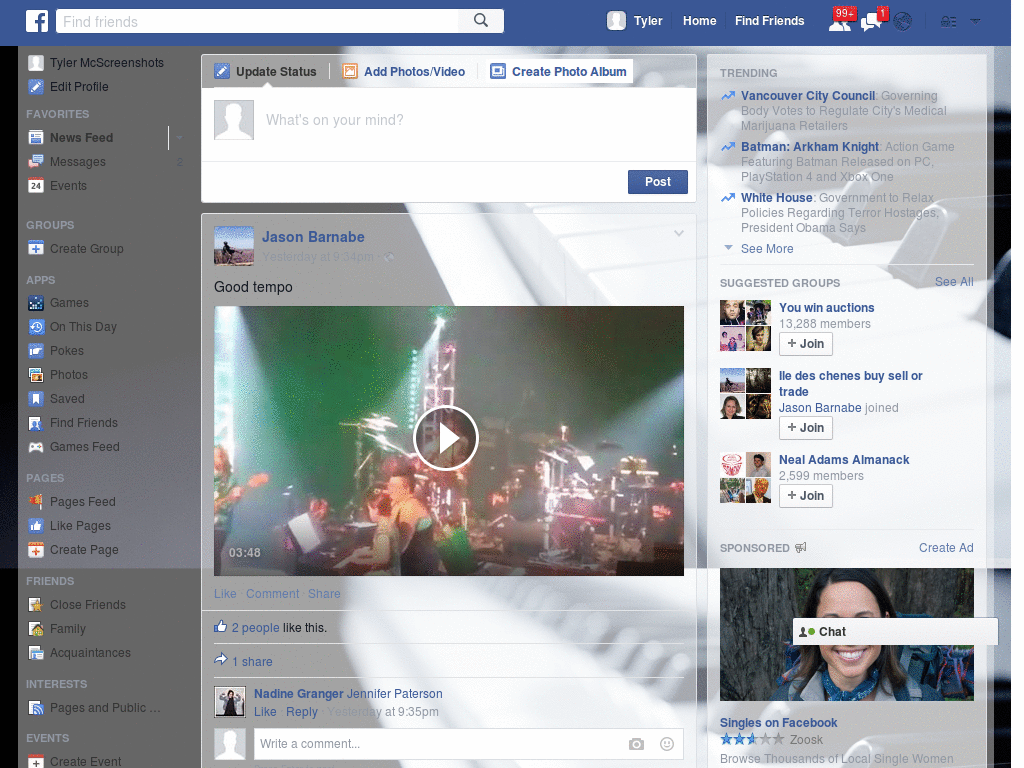The width and height of the screenshot is (1024, 768).
Task: Open emoji picker in comment box
Action: (x=667, y=744)
